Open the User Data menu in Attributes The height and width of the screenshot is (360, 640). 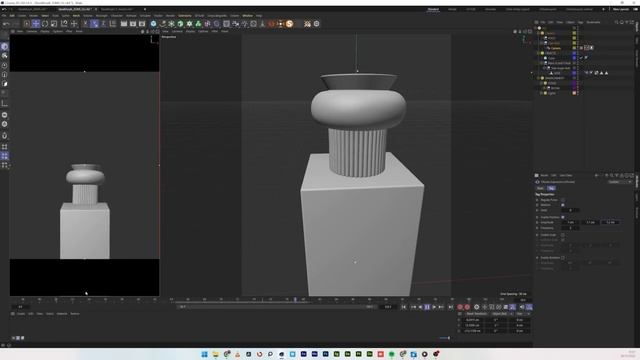(566, 176)
